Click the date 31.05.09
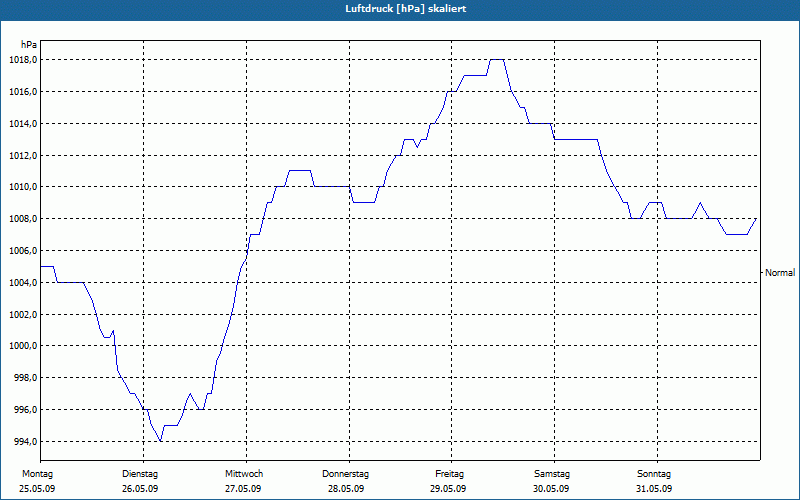Viewport: 800px width, 500px height. pos(654,489)
